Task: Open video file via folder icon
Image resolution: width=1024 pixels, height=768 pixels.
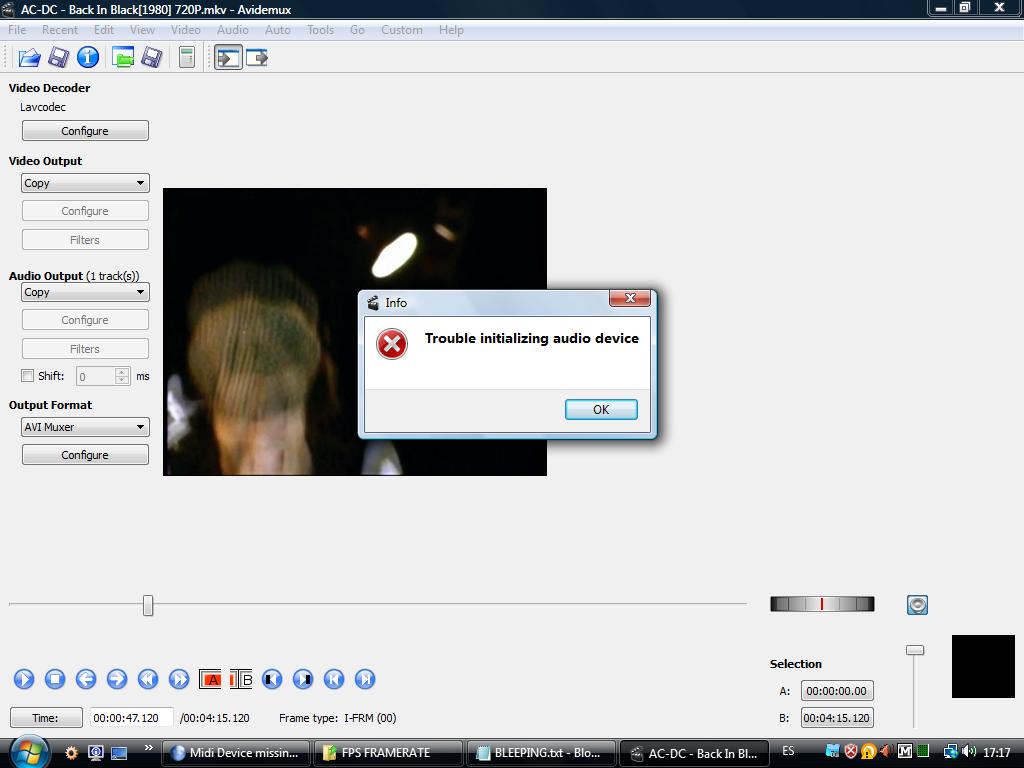Action: click(x=29, y=58)
